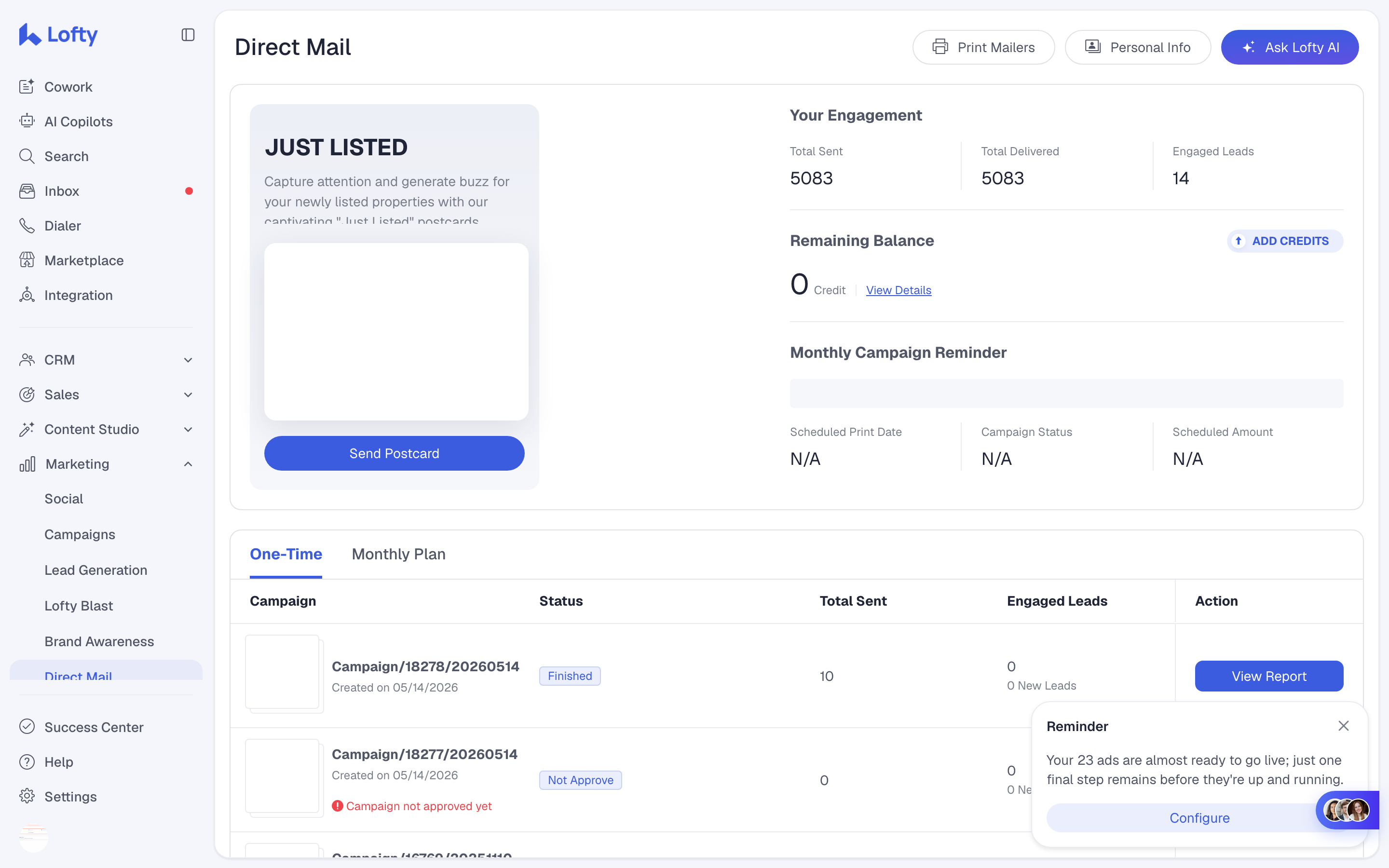
Task: Click the Total Delivered value 5083
Action: point(1002,178)
